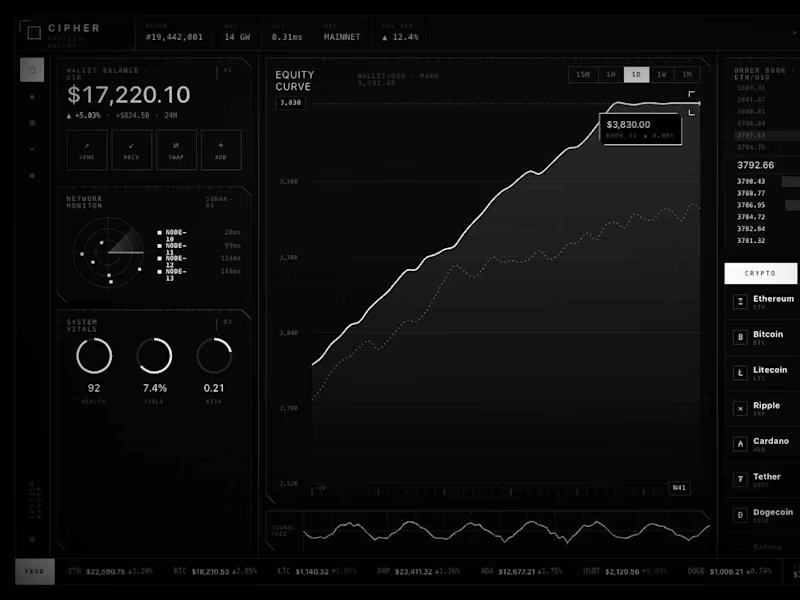The image size is (800, 600).
Task: Click the +5.03% 24H change text
Action: coord(121,116)
